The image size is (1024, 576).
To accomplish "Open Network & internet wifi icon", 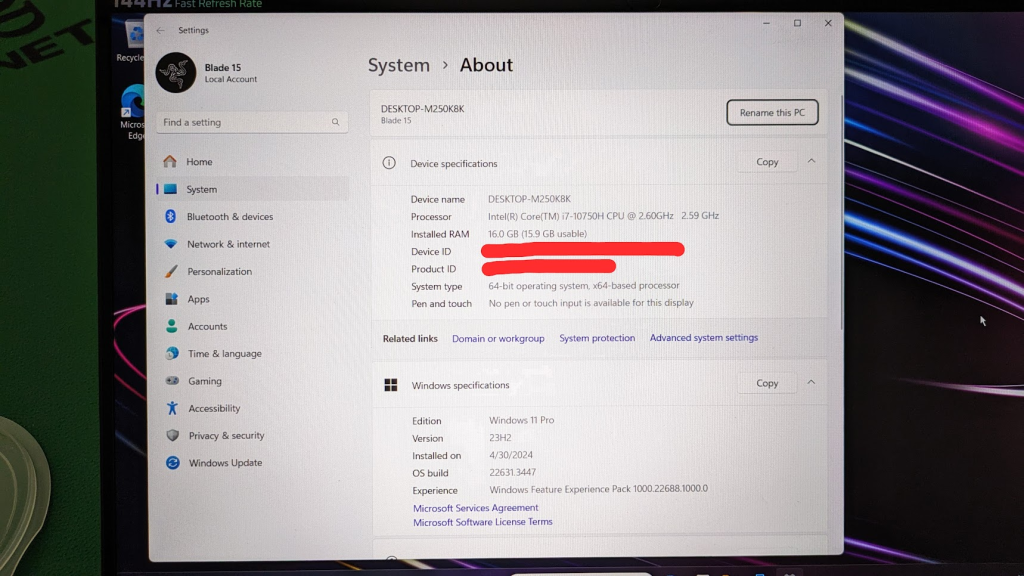I will point(170,244).
